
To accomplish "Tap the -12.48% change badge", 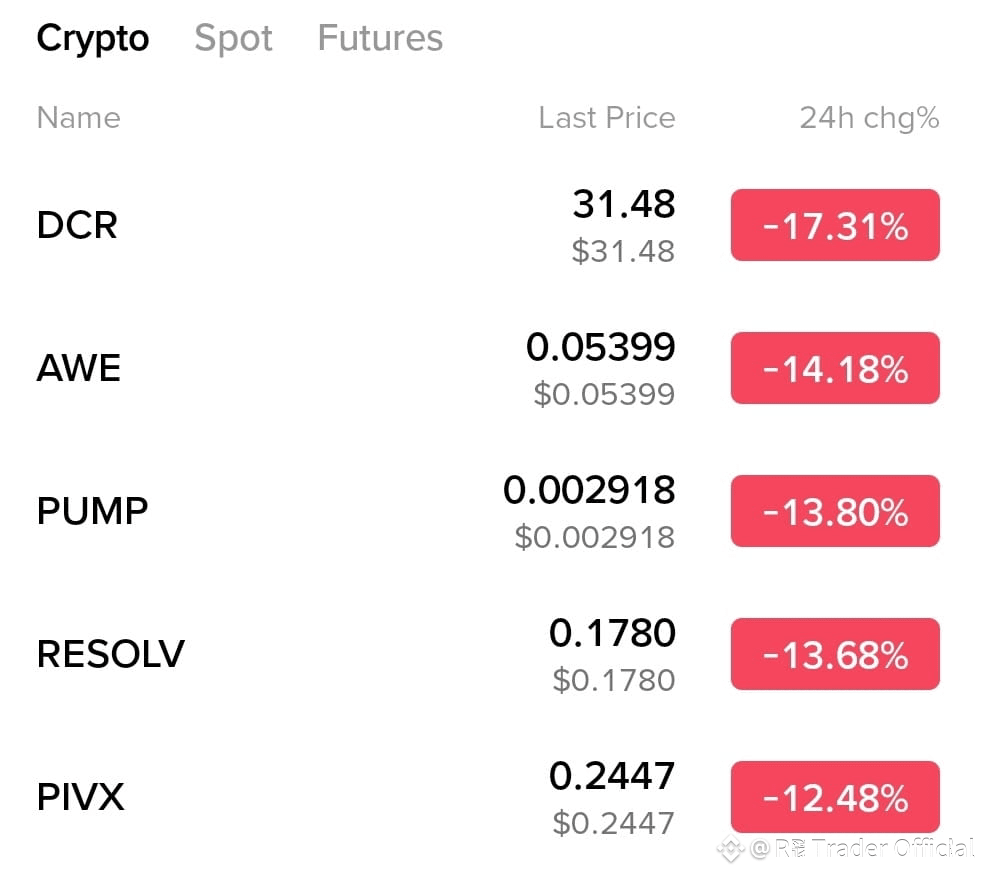I will (x=835, y=797).
